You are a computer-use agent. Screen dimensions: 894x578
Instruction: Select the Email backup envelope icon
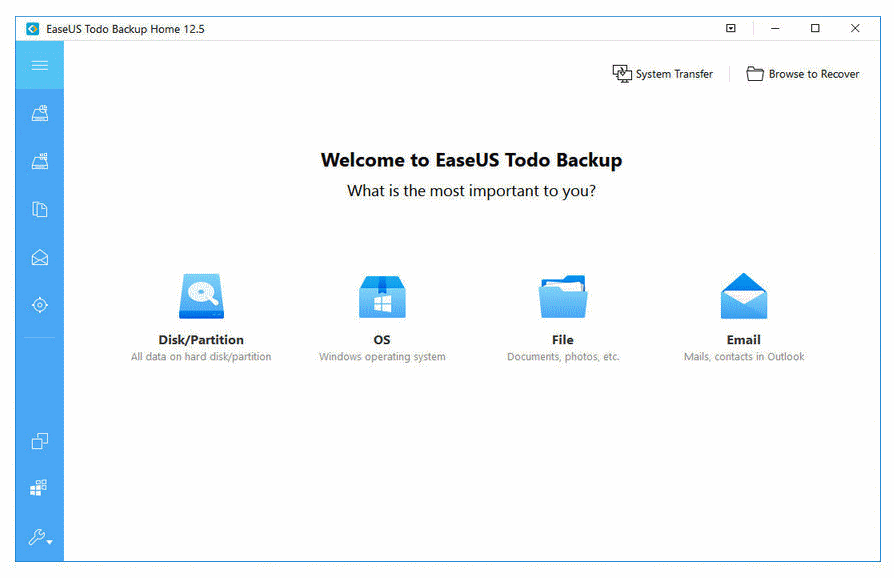pos(743,296)
